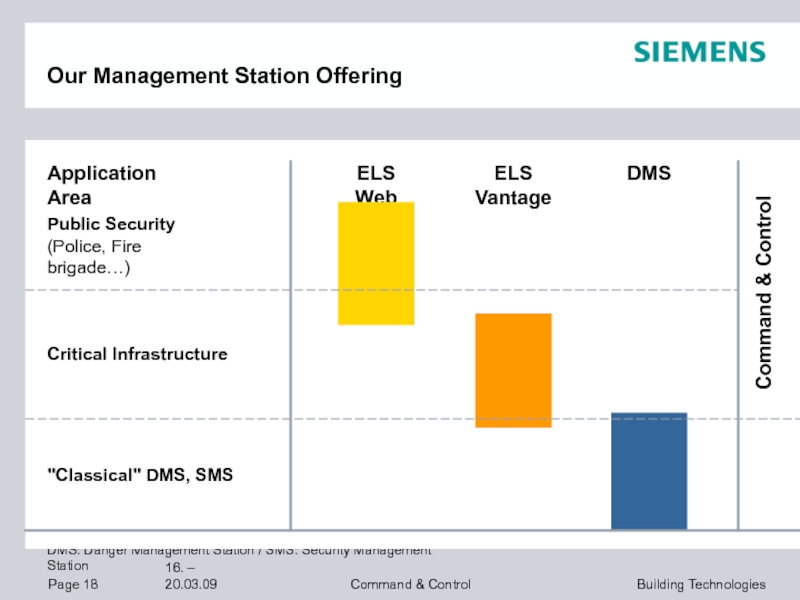800x600 pixels.
Task: Select the 'Public Security' label
Action: tap(111, 224)
